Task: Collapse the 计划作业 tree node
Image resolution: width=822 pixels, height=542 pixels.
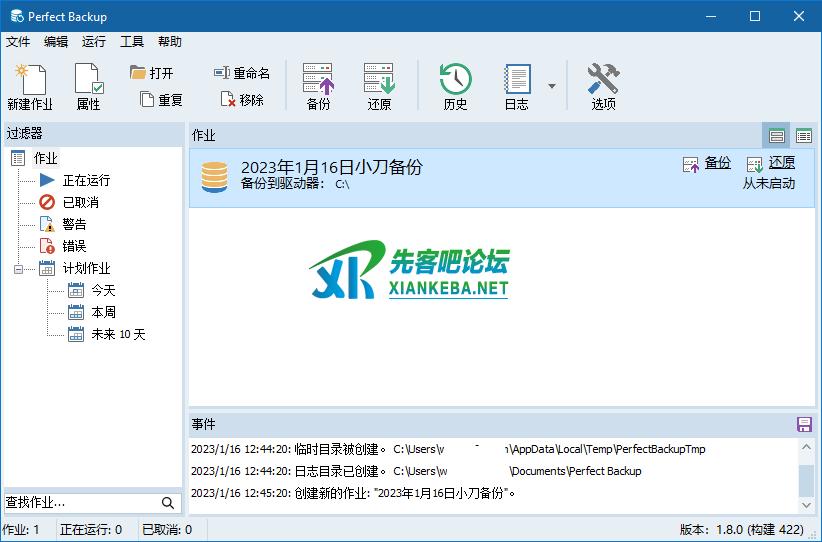Action: coord(19,268)
